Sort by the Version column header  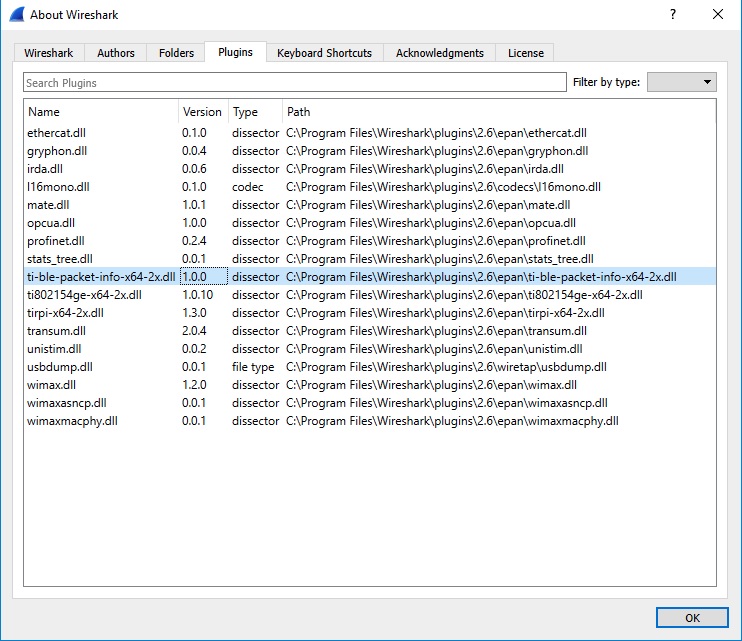coord(203,112)
